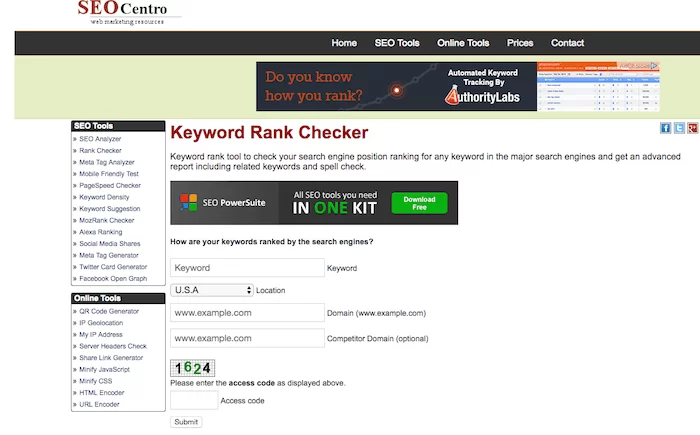The width and height of the screenshot is (700, 435).
Task: Focus the Access code input box
Action: tap(193, 400)
